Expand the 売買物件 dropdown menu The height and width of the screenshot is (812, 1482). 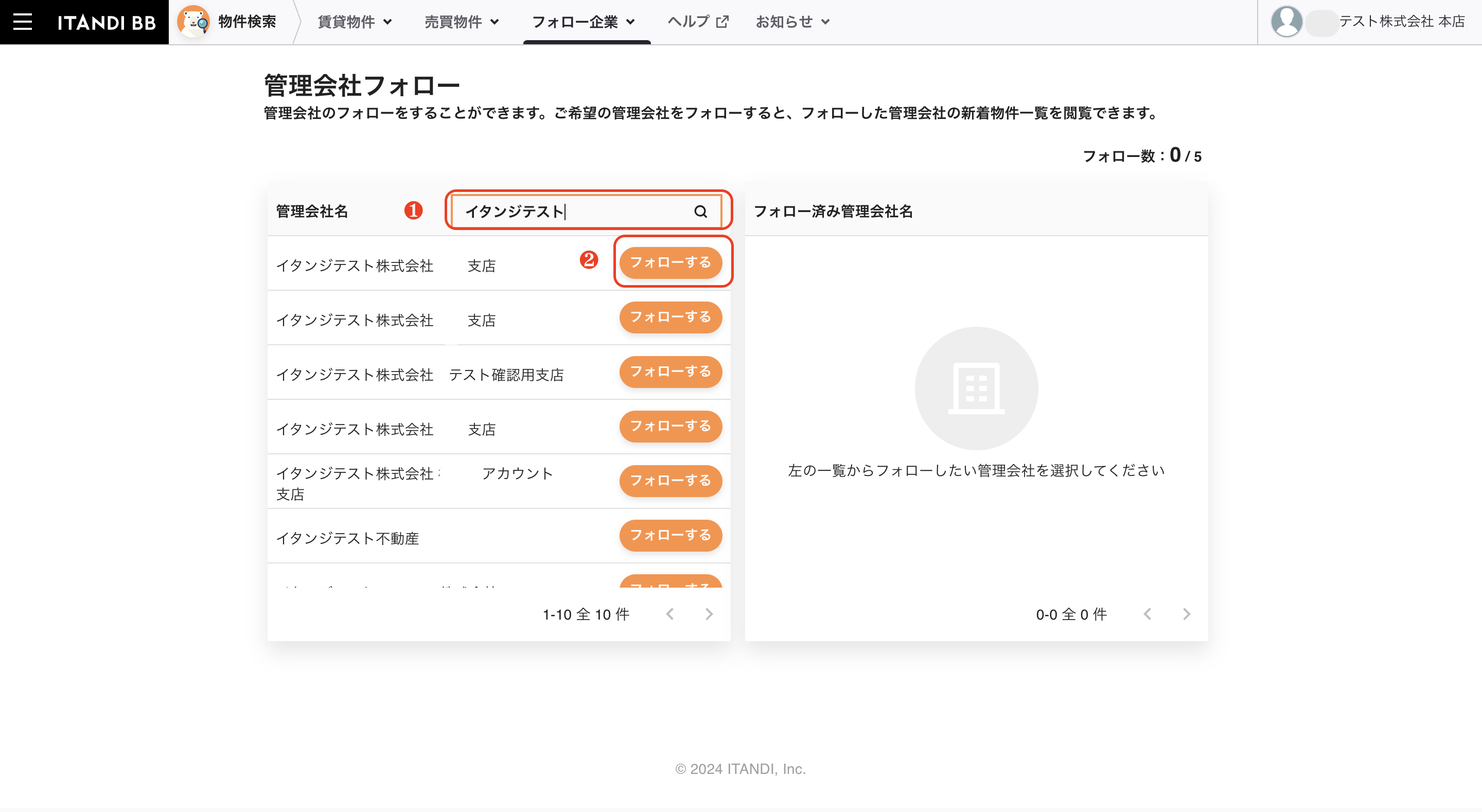pyautogui.click(x=462, y=22)
